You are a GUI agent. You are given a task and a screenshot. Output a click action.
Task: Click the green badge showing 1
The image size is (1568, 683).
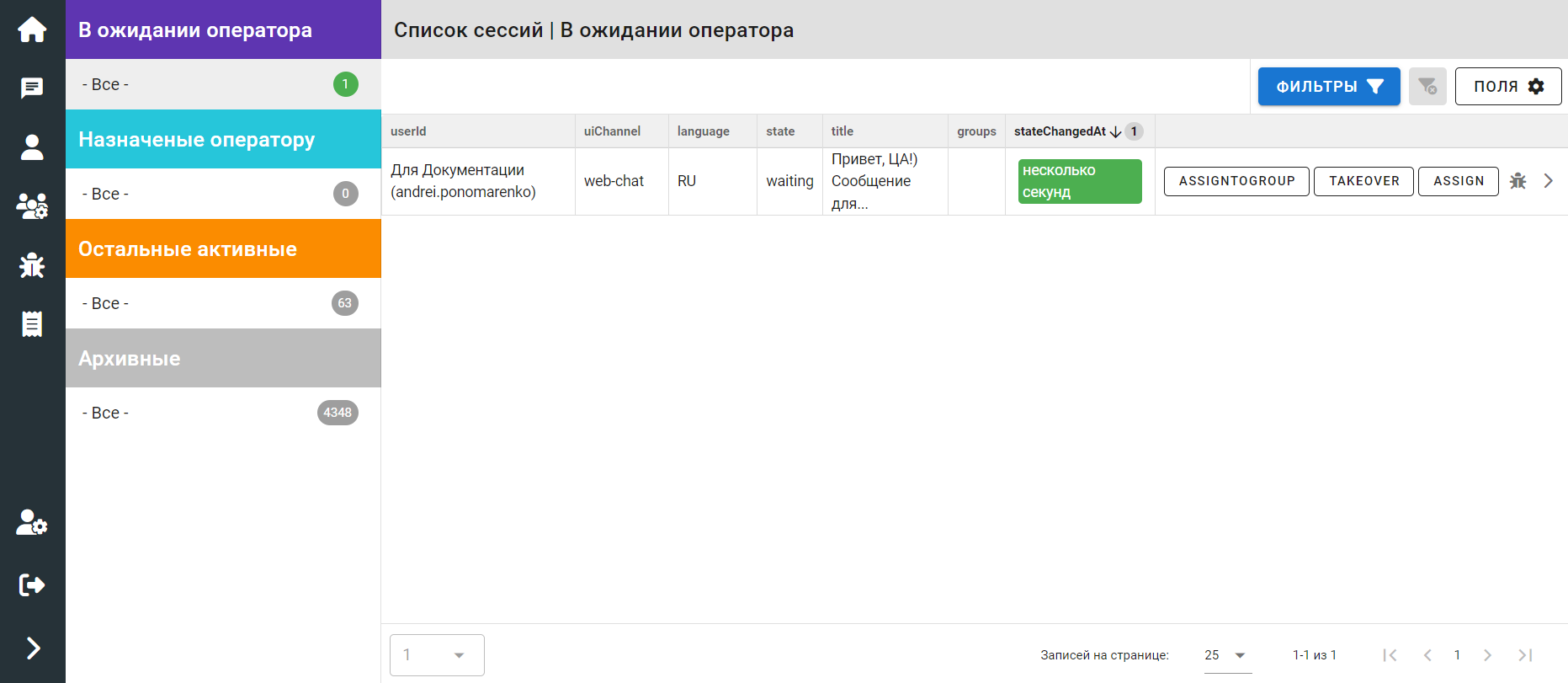345,84
